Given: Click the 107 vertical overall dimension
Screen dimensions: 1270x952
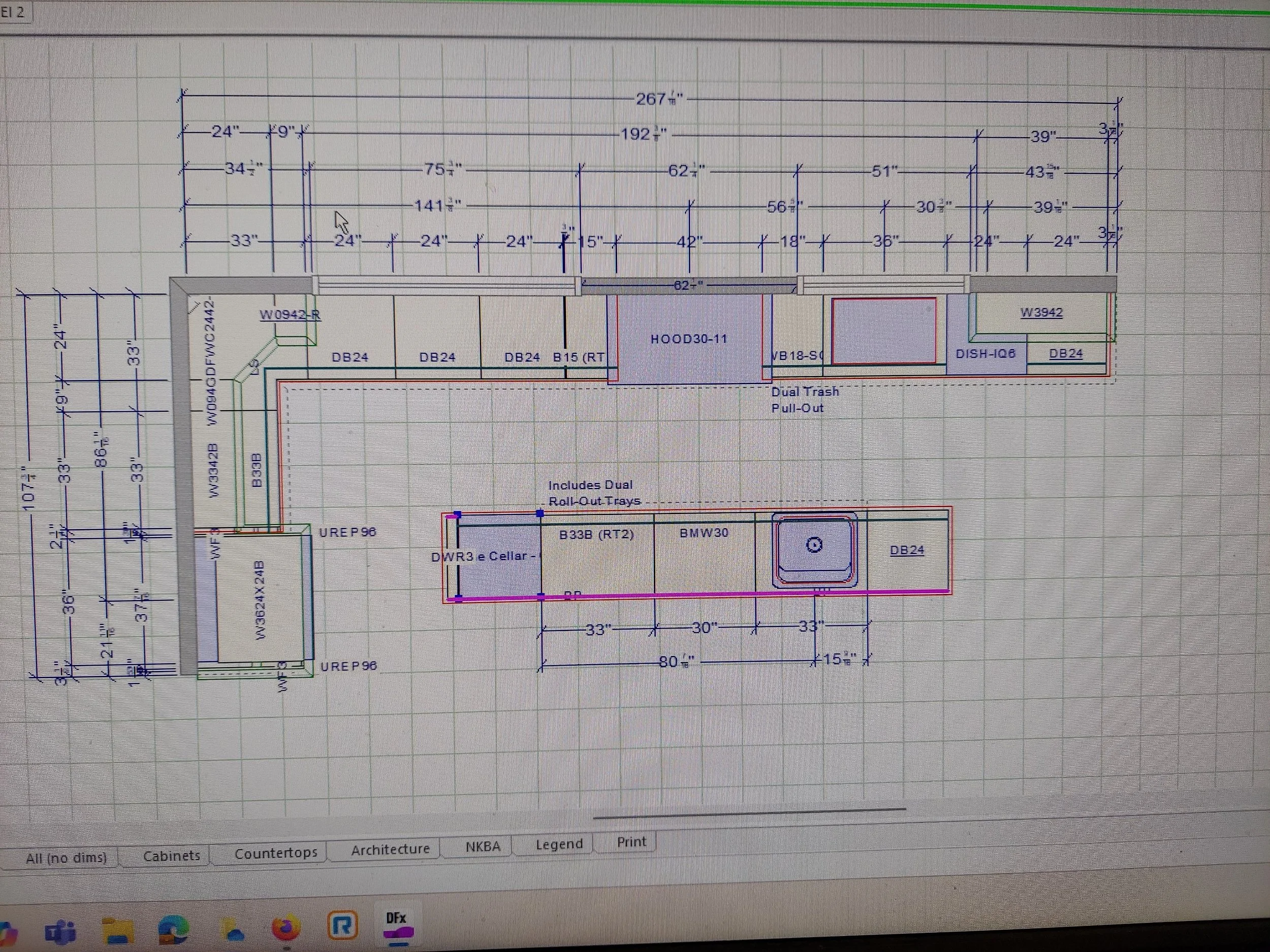Looking at the screenshot, I should (x=29, y=488).
